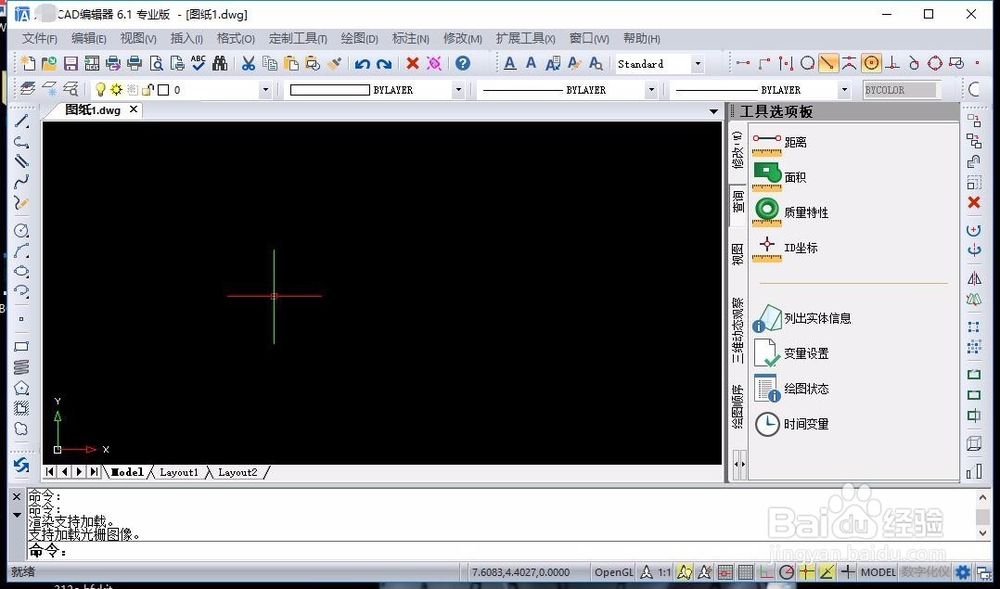The height and width of the screenshot is (589, 1000).
Task: Open the 文件(F) menu
Action: [40, 38]
